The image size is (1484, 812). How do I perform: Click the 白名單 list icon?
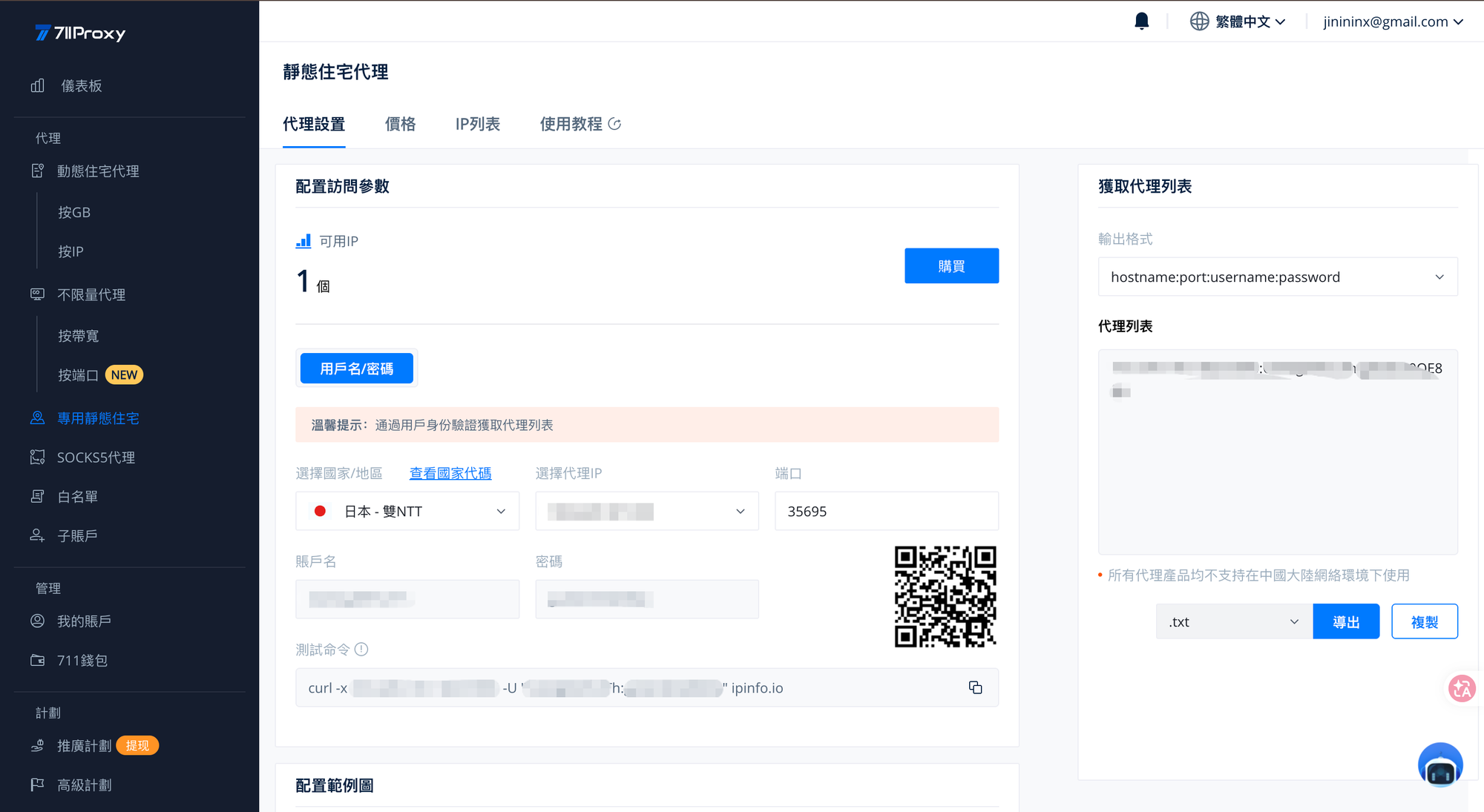(38, 497)
